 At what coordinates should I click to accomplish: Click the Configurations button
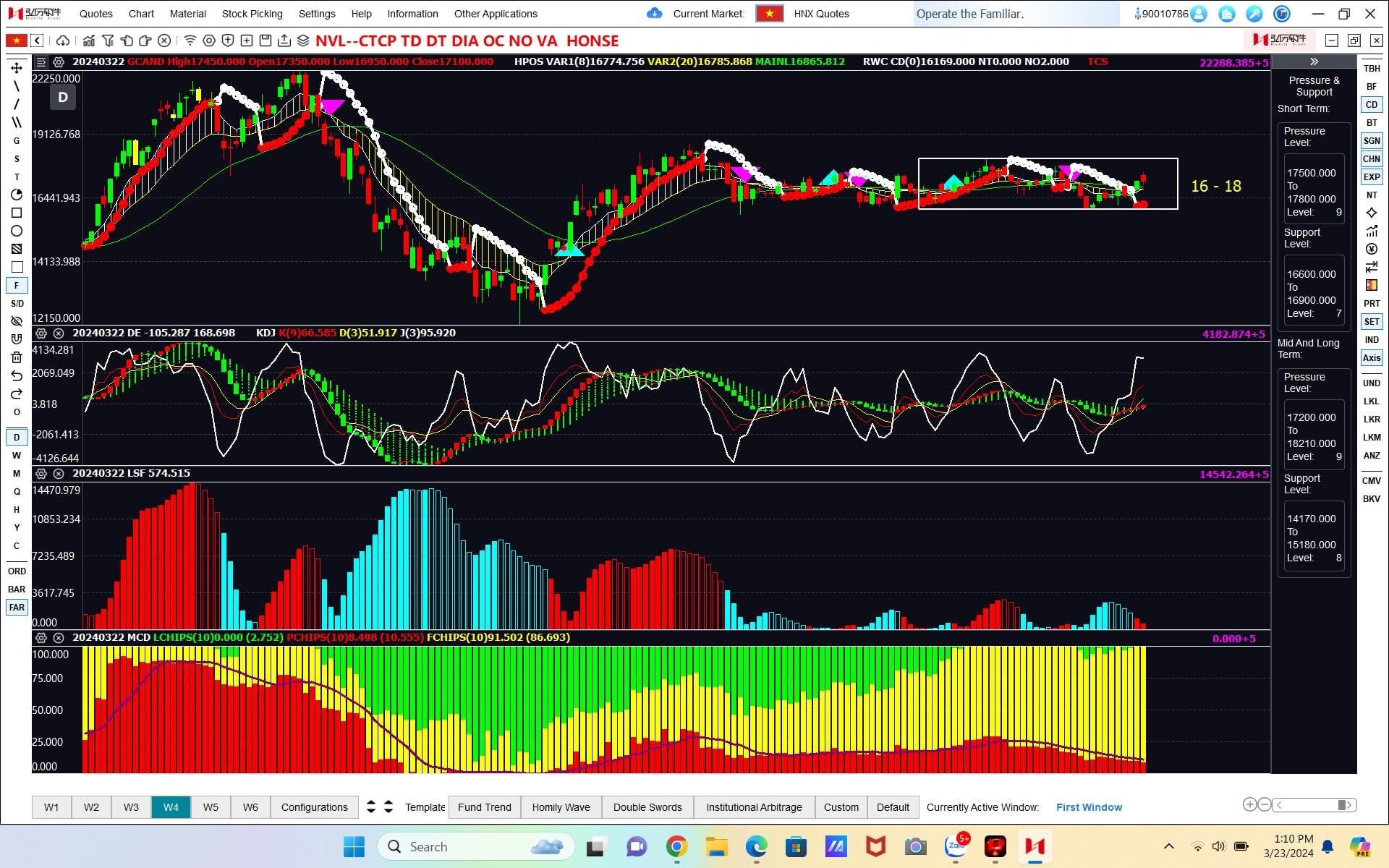point(315,807)
